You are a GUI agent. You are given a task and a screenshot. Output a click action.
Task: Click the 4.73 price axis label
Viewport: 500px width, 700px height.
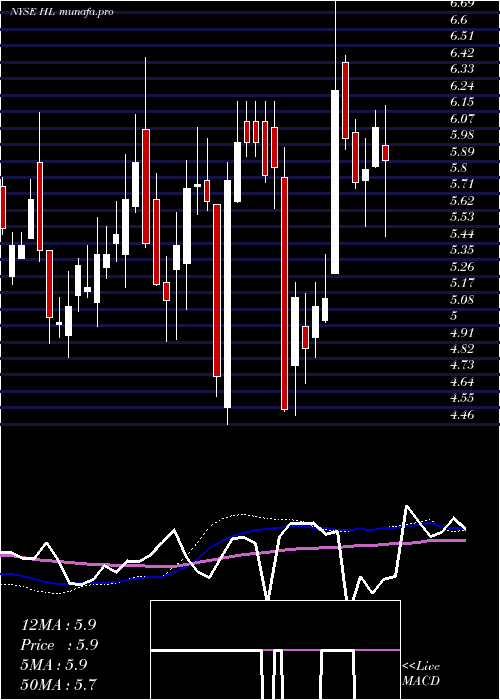point(462,365)
